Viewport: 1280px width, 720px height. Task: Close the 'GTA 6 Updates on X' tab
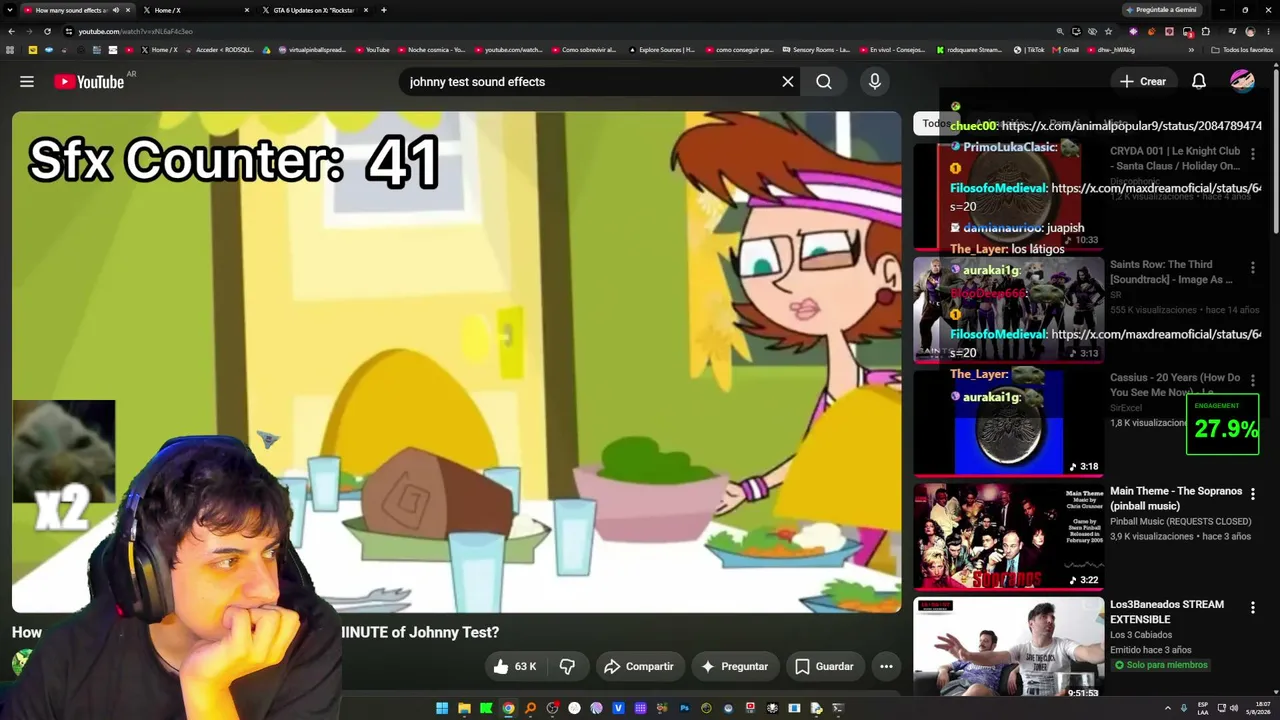tap(366, 10)
